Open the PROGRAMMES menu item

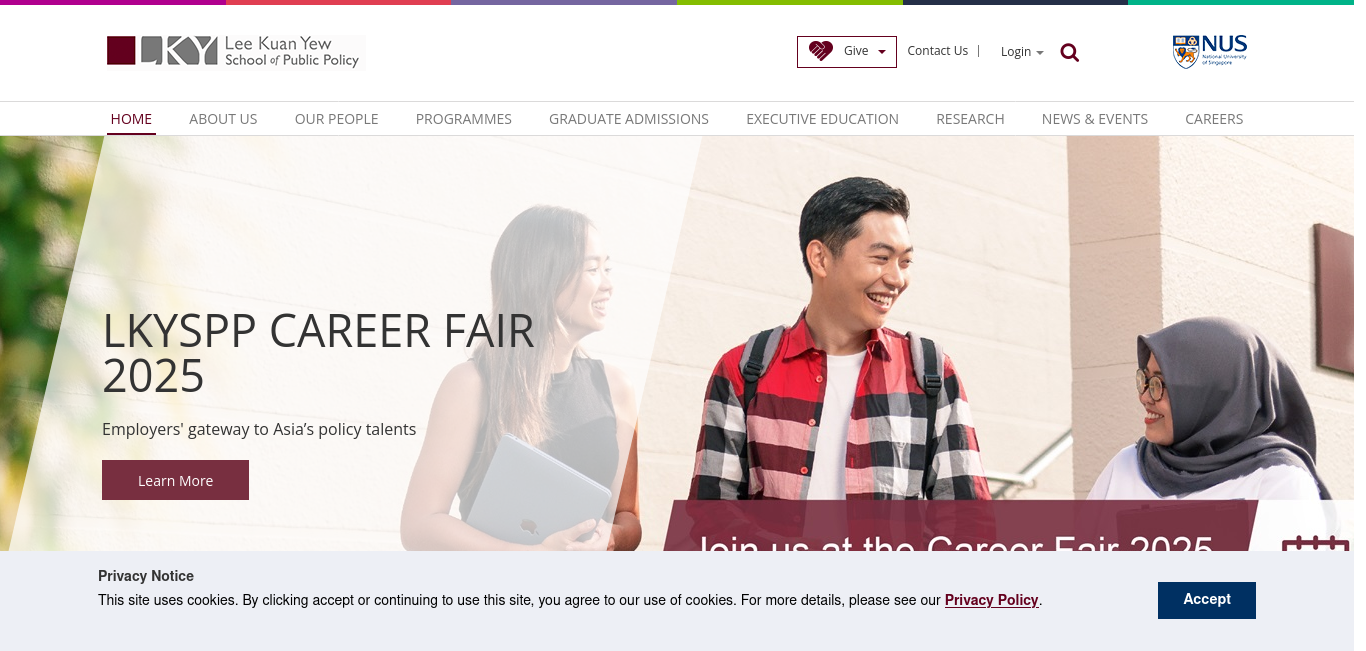point(464,119)
